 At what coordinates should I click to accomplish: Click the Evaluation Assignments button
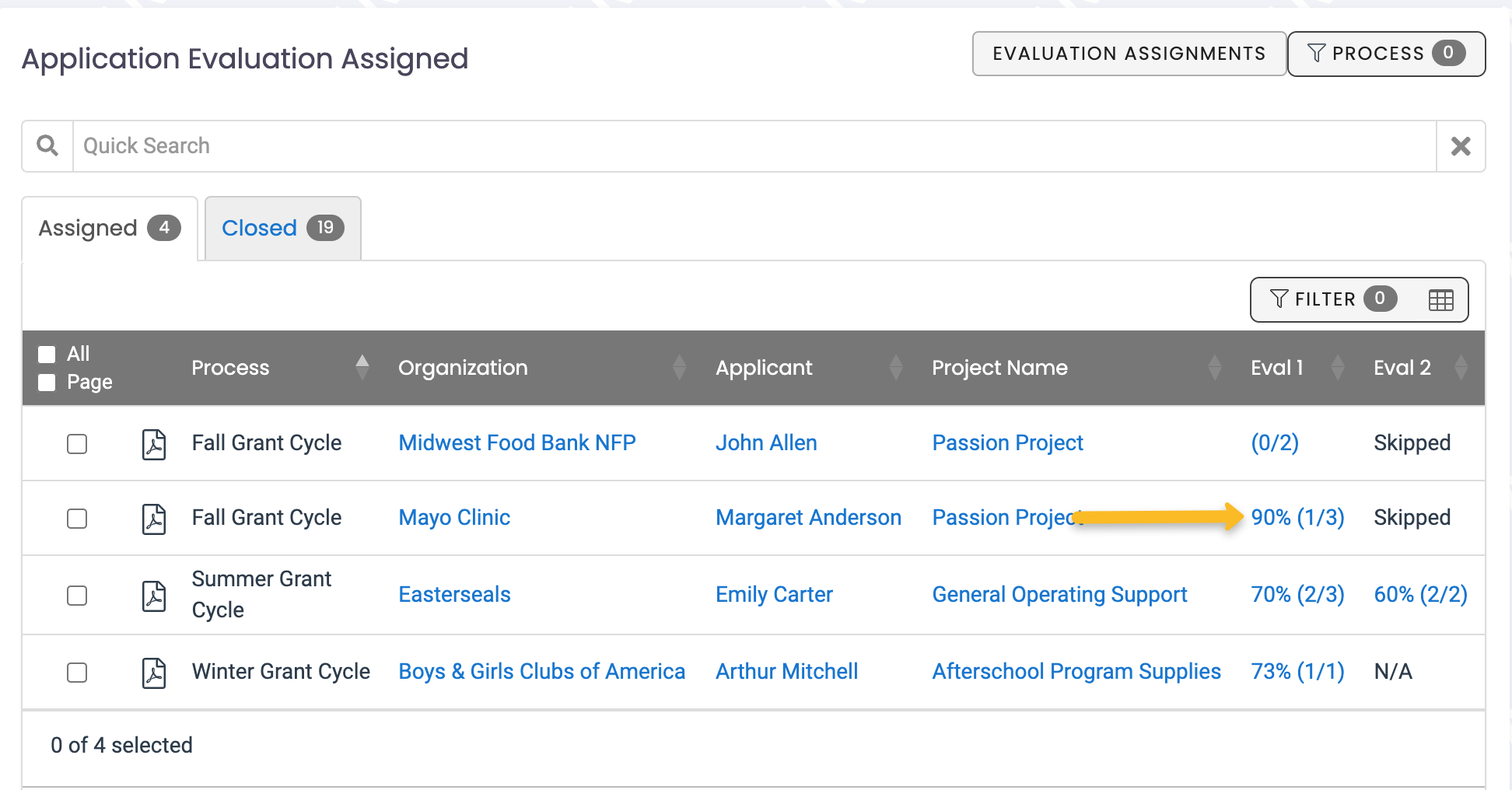pyautogui.click(x=1129, y=53)
